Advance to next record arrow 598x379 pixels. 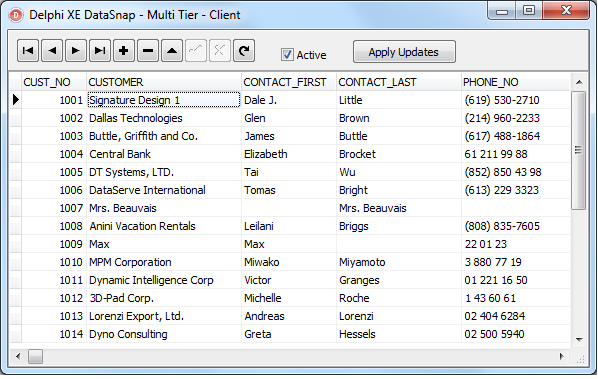tap(76, 51)
